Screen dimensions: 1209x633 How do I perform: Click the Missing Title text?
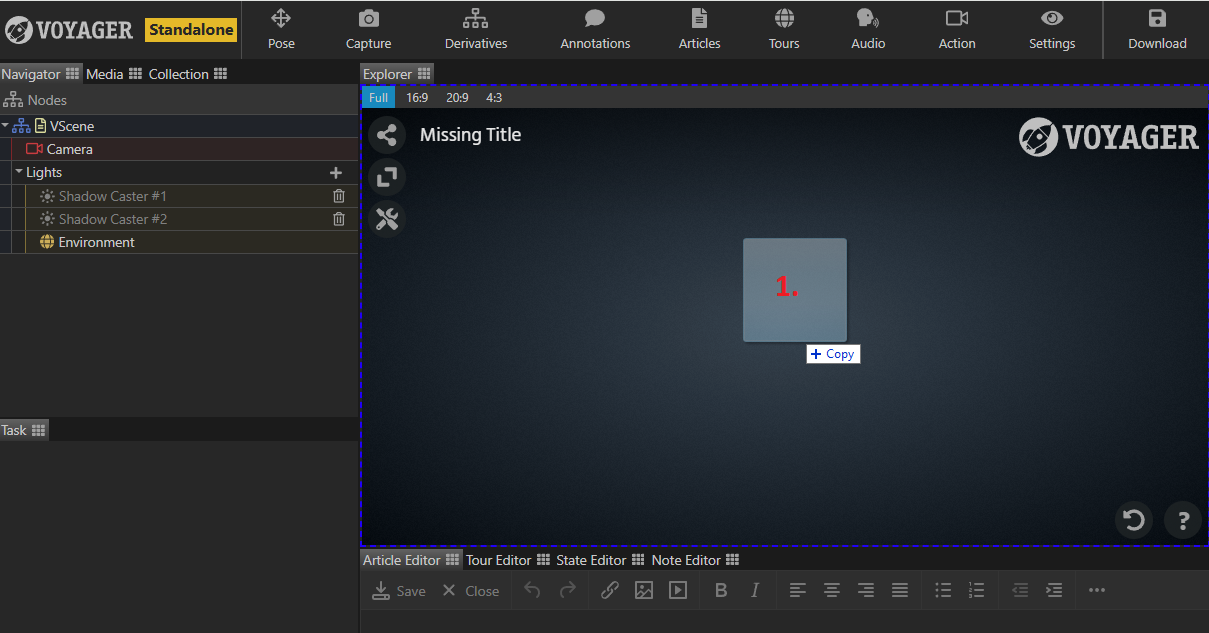(x=470, y=135)
